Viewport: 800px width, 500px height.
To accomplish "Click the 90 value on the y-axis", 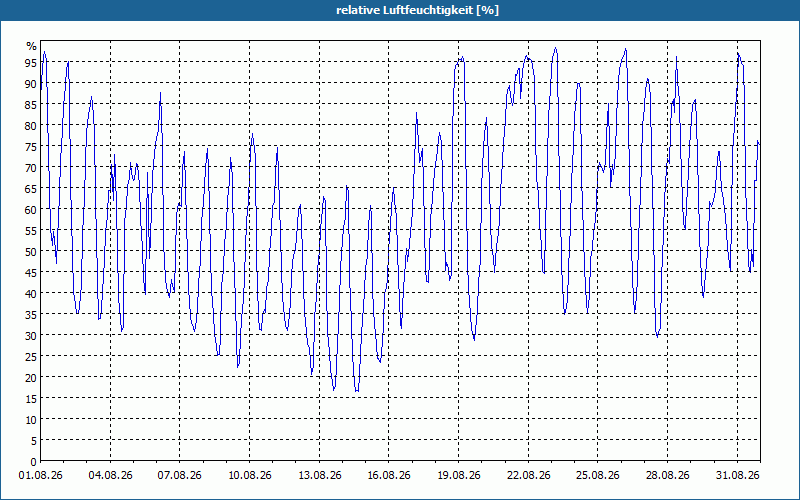I will pos(31,84).
